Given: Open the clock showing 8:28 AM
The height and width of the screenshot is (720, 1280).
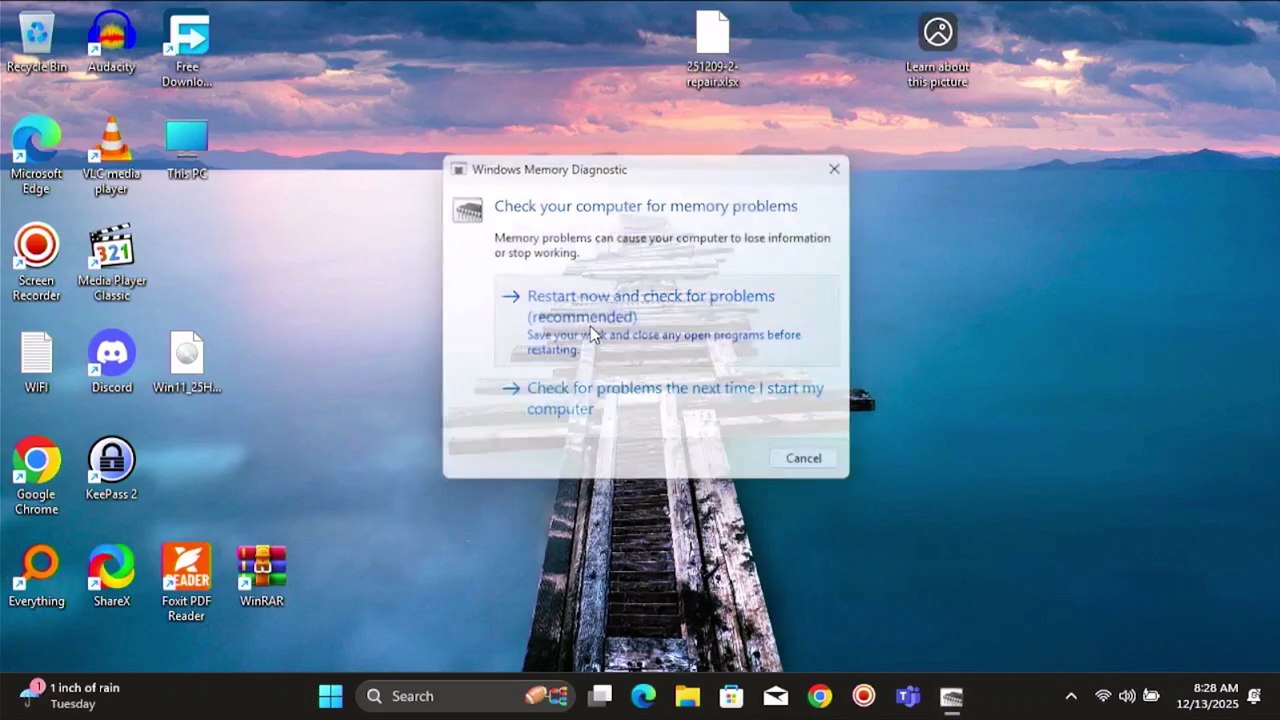Looking at the screenshot, I should click(1207, 696).
